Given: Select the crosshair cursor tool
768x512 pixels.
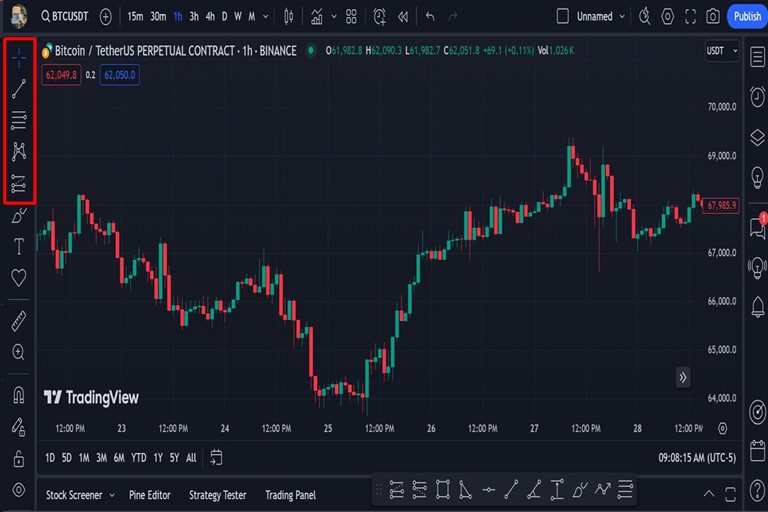Looking at the screenshot, I should [19, 58].
